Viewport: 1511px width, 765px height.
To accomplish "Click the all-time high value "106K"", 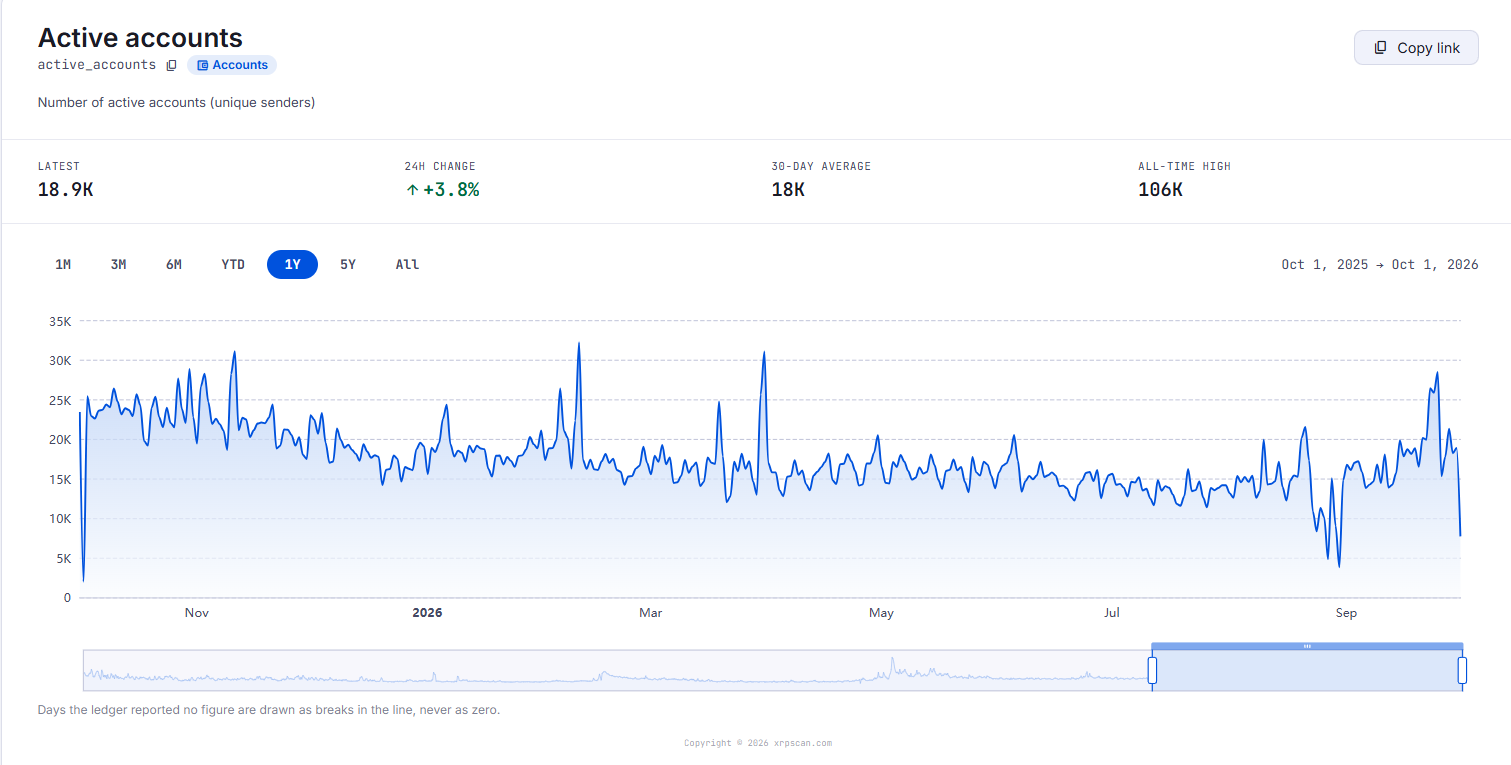I will coord(1160,190).
